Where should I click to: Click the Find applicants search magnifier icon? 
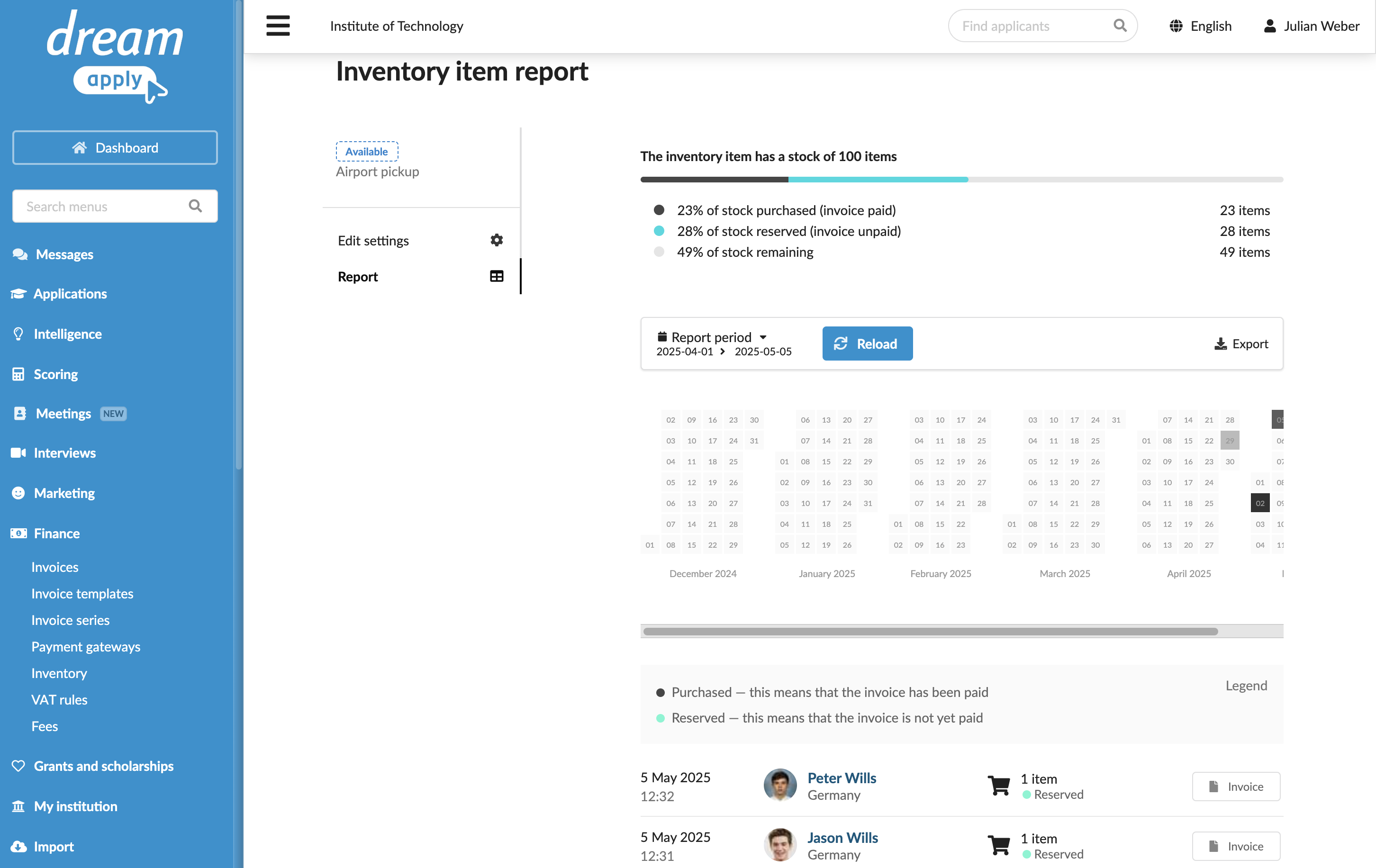click(x=1120, y=26)
